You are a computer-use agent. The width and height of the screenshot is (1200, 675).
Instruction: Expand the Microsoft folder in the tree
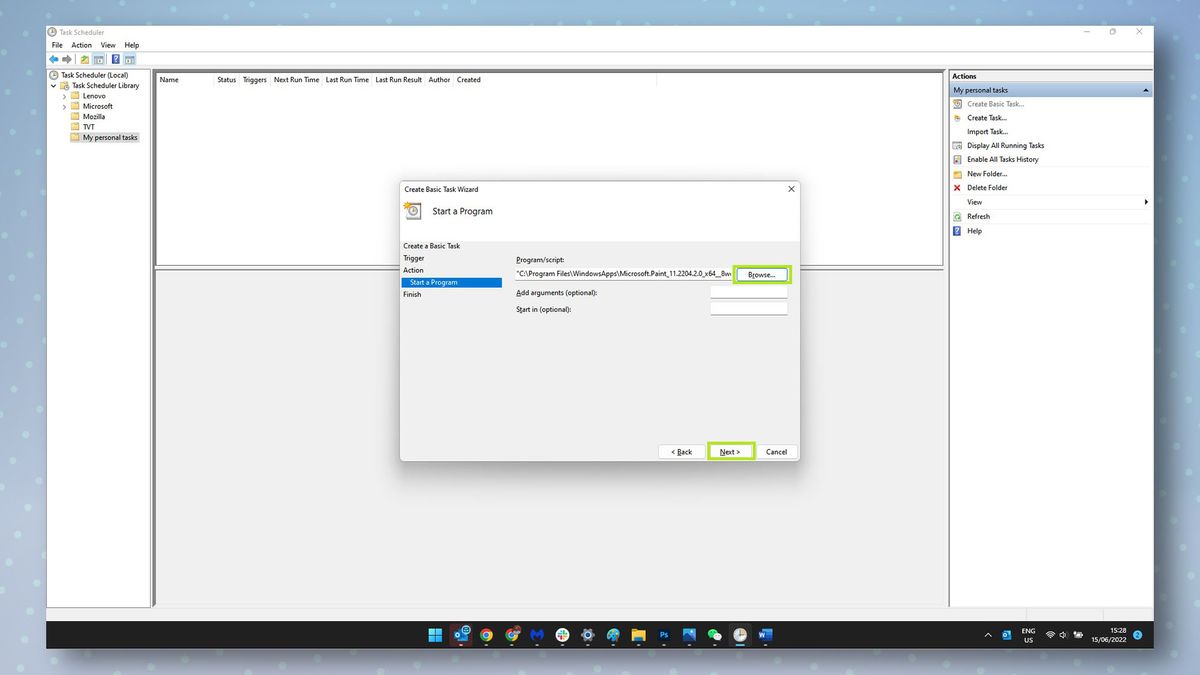64,106
